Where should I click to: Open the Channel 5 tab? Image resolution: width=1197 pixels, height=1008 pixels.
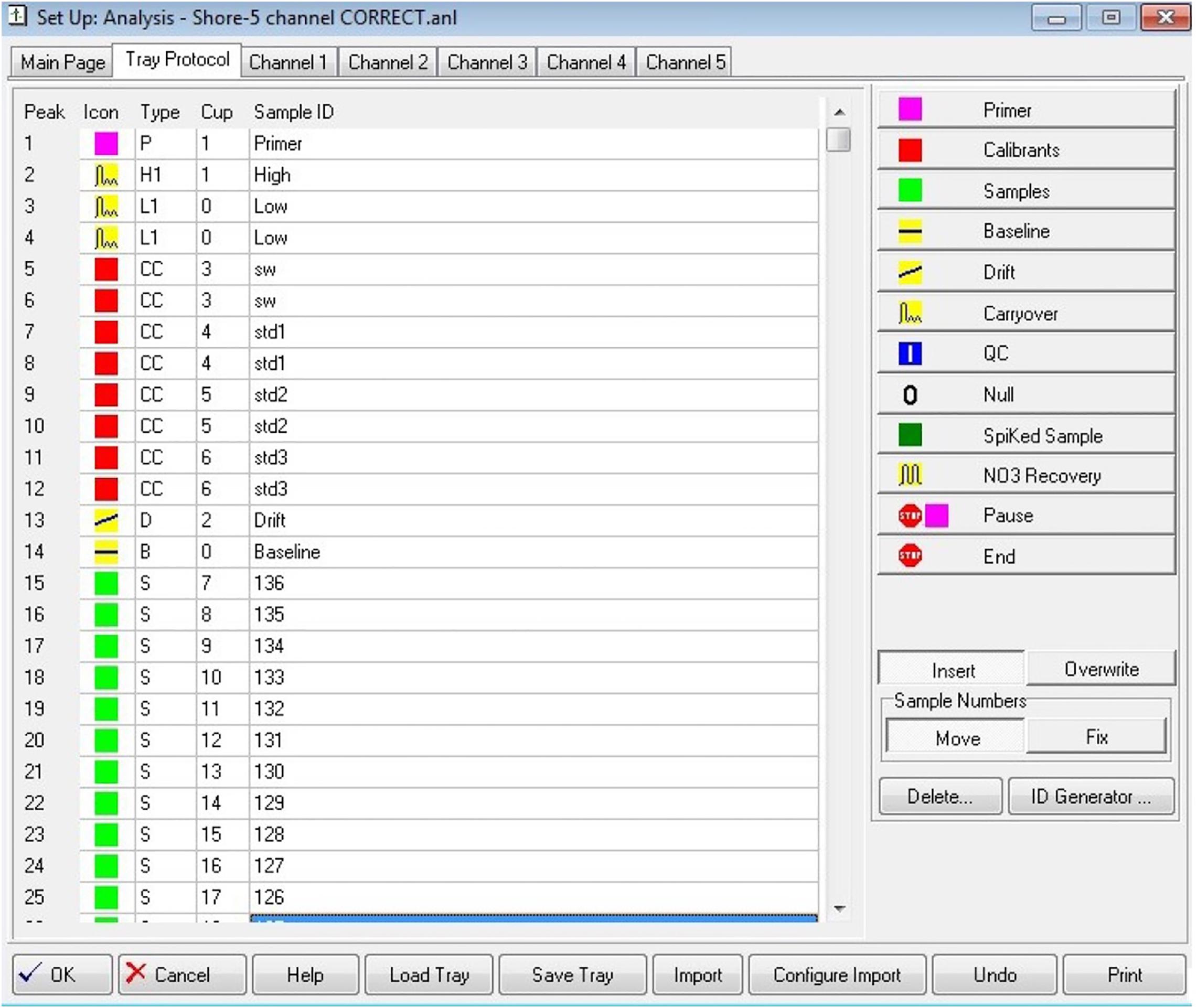(x=685, y=62)
